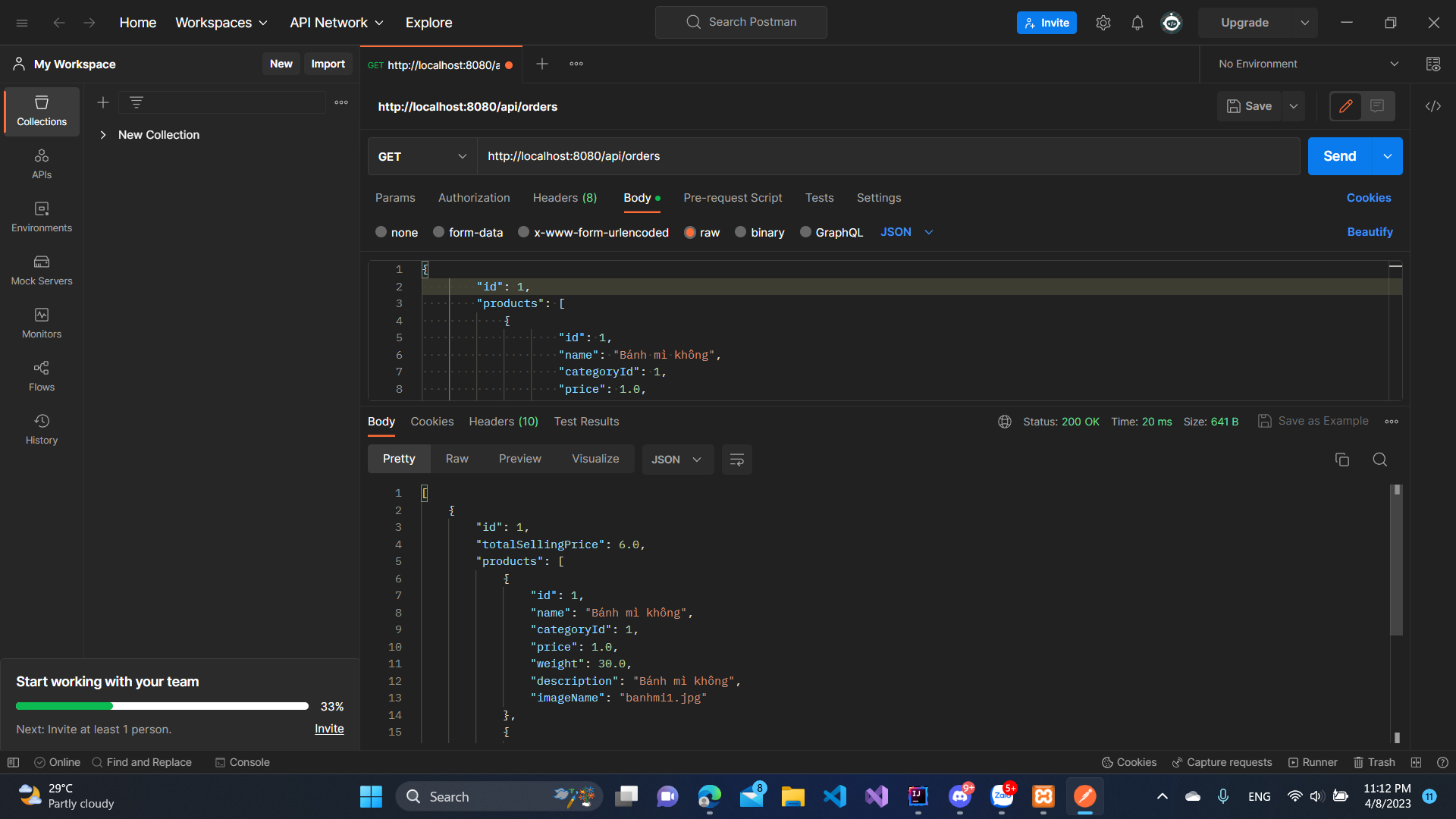Screen dimensions: 1456x819
Task: Open the Headers (10) response tab
Action: click(503, 422)
